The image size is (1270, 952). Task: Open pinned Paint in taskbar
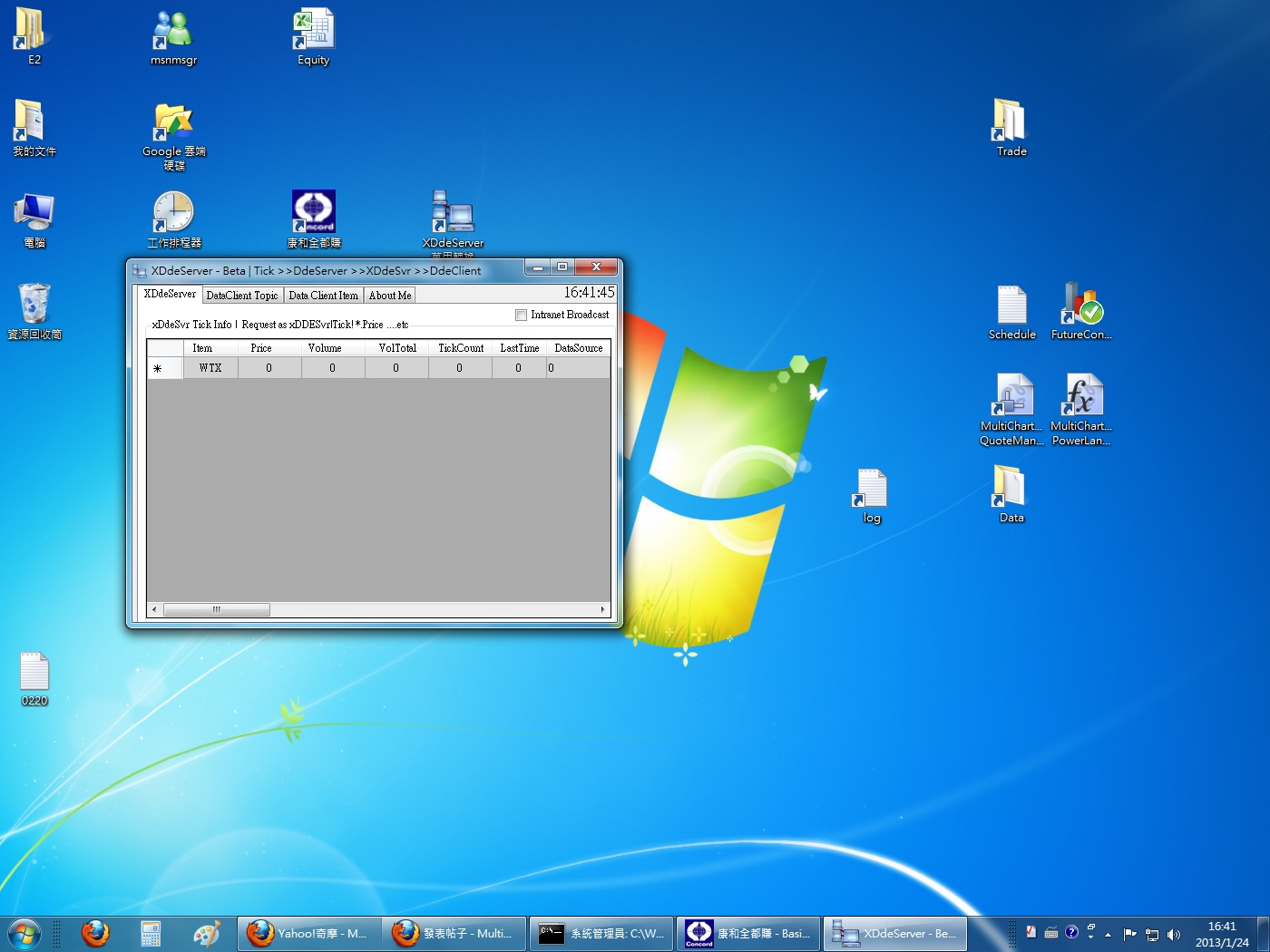[206, 933]
